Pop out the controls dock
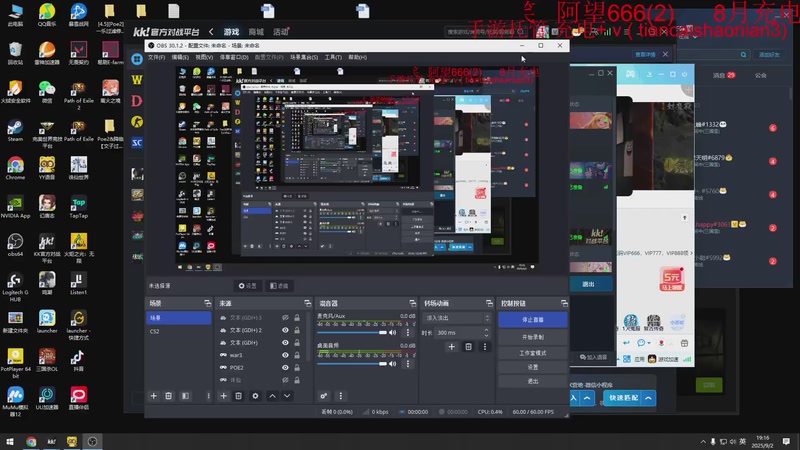 coord(564,303)
